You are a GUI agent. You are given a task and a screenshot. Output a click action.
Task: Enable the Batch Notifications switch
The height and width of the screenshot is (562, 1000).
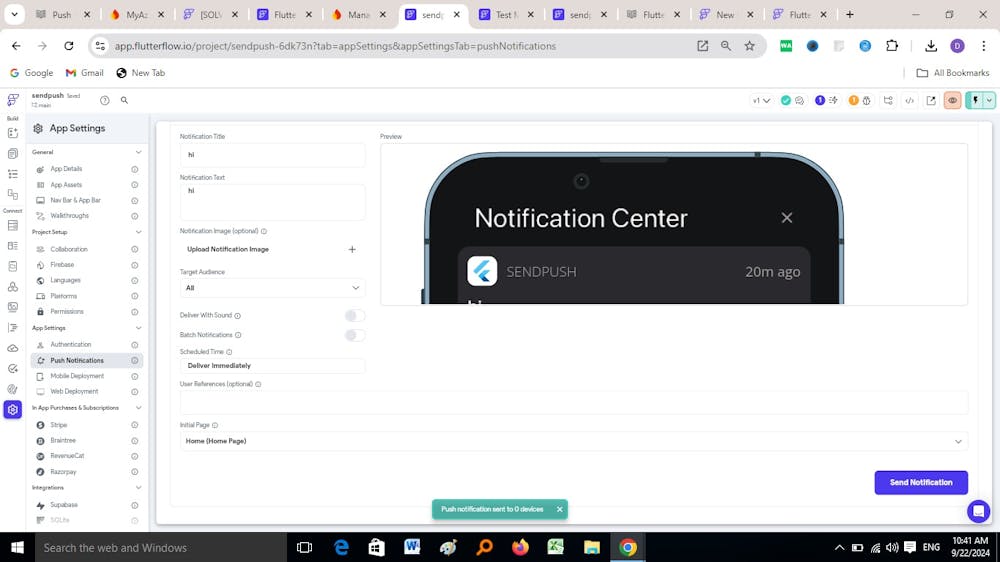tap(355, 335)
